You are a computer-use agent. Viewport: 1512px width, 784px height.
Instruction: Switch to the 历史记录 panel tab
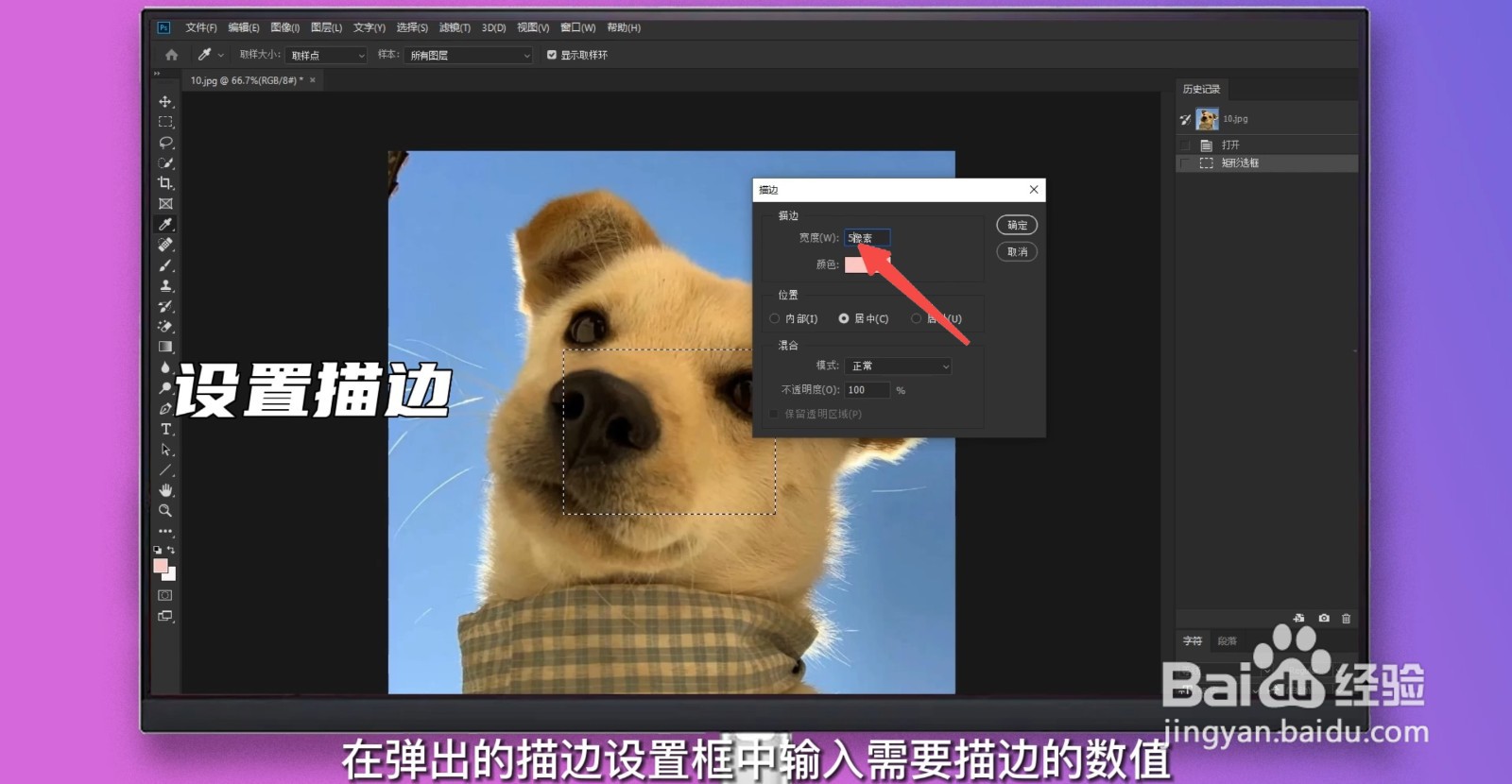[x=1201, y=89]
